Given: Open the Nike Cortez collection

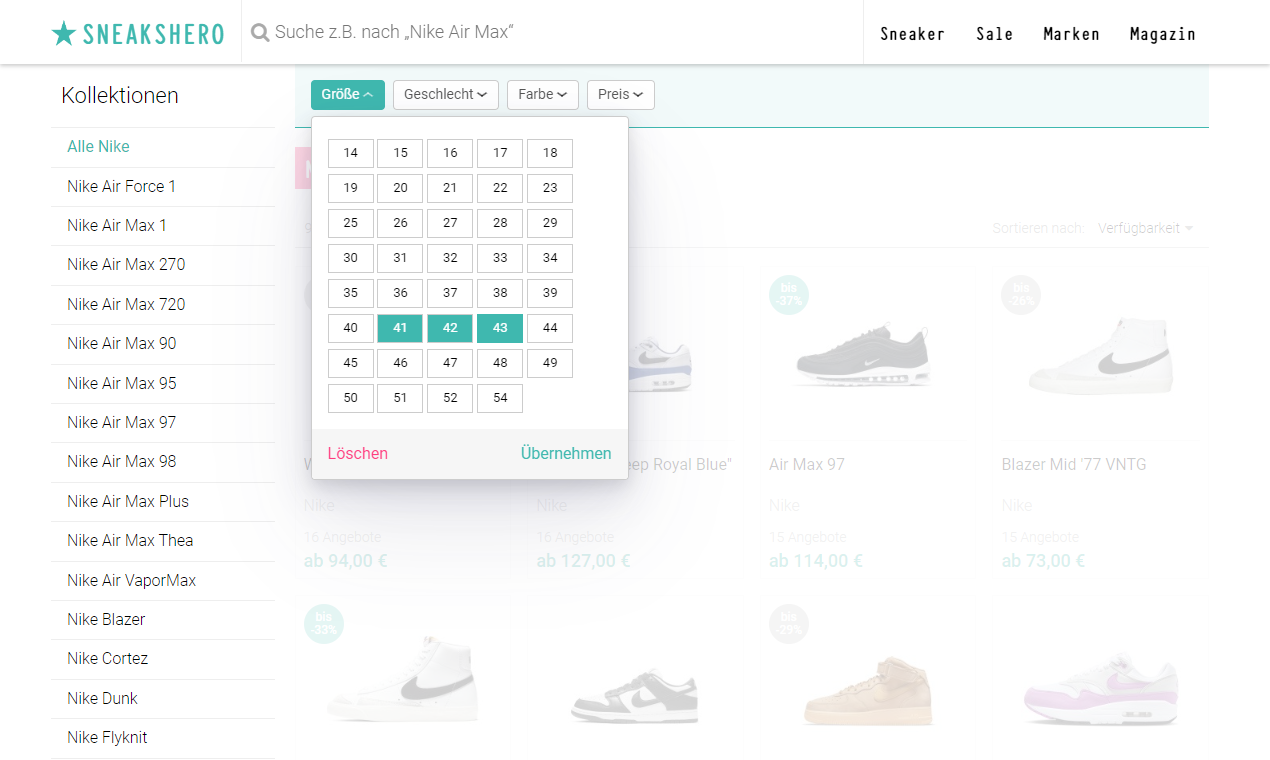Looking at the screenshot, I should click(163, 659).
